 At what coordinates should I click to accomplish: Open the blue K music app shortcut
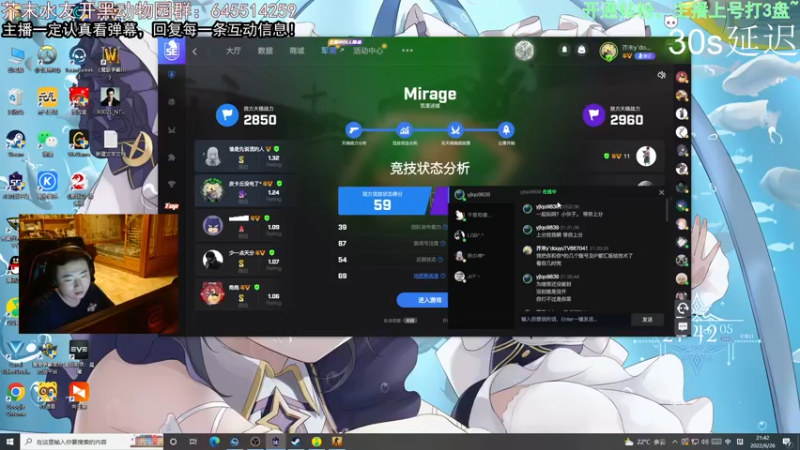[47, 186]
